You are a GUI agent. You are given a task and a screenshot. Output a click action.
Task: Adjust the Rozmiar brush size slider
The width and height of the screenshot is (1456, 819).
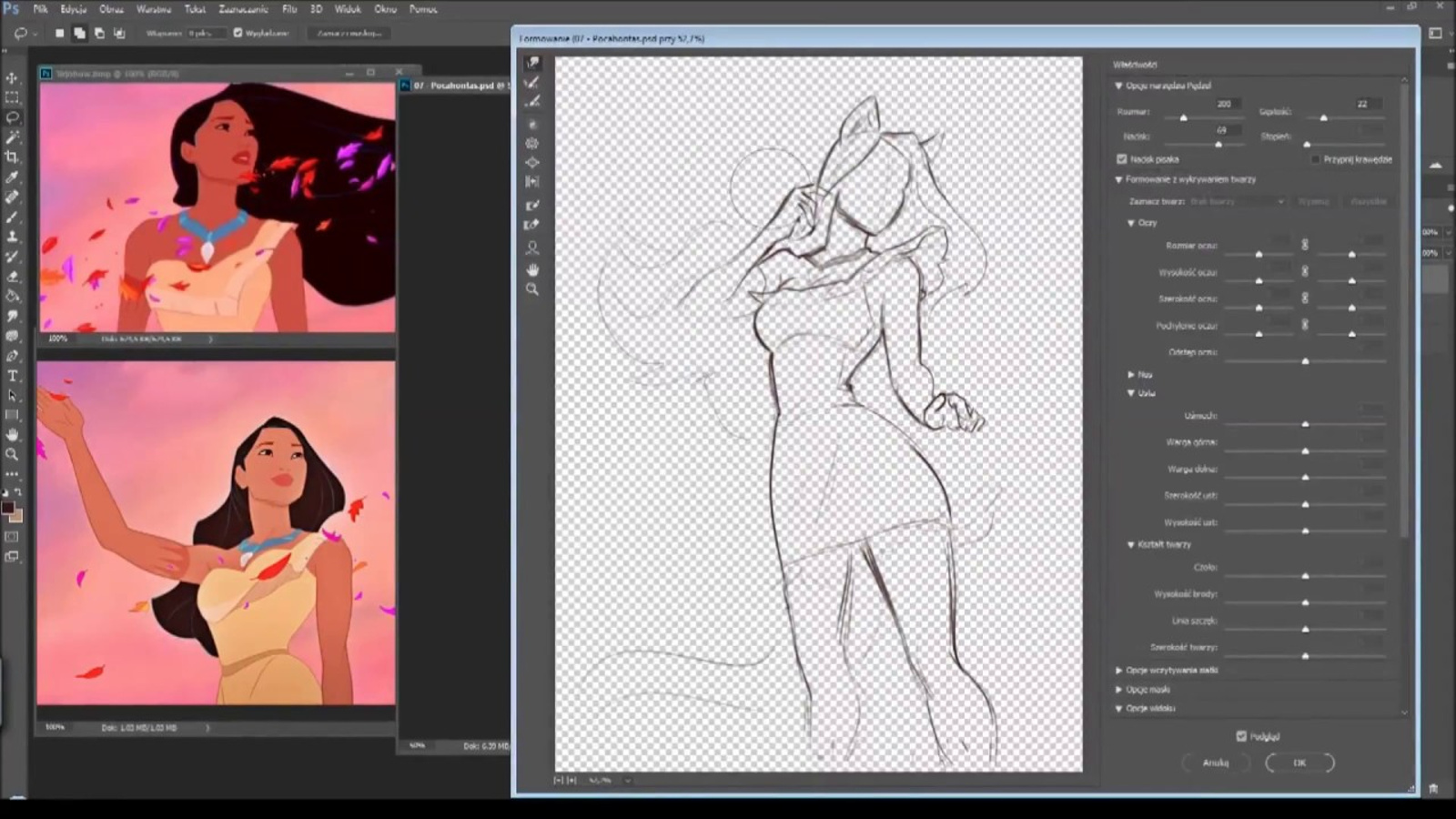pyautogui.click(x=1183, y=118)
